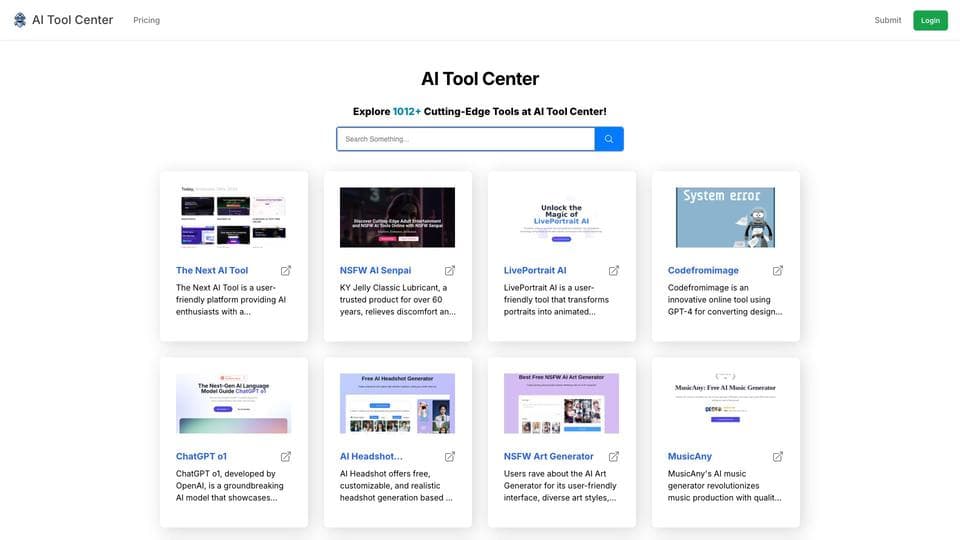The image size is (960, 540).
Task: Open the NSFW Art Generator title link
Action: 549,457
